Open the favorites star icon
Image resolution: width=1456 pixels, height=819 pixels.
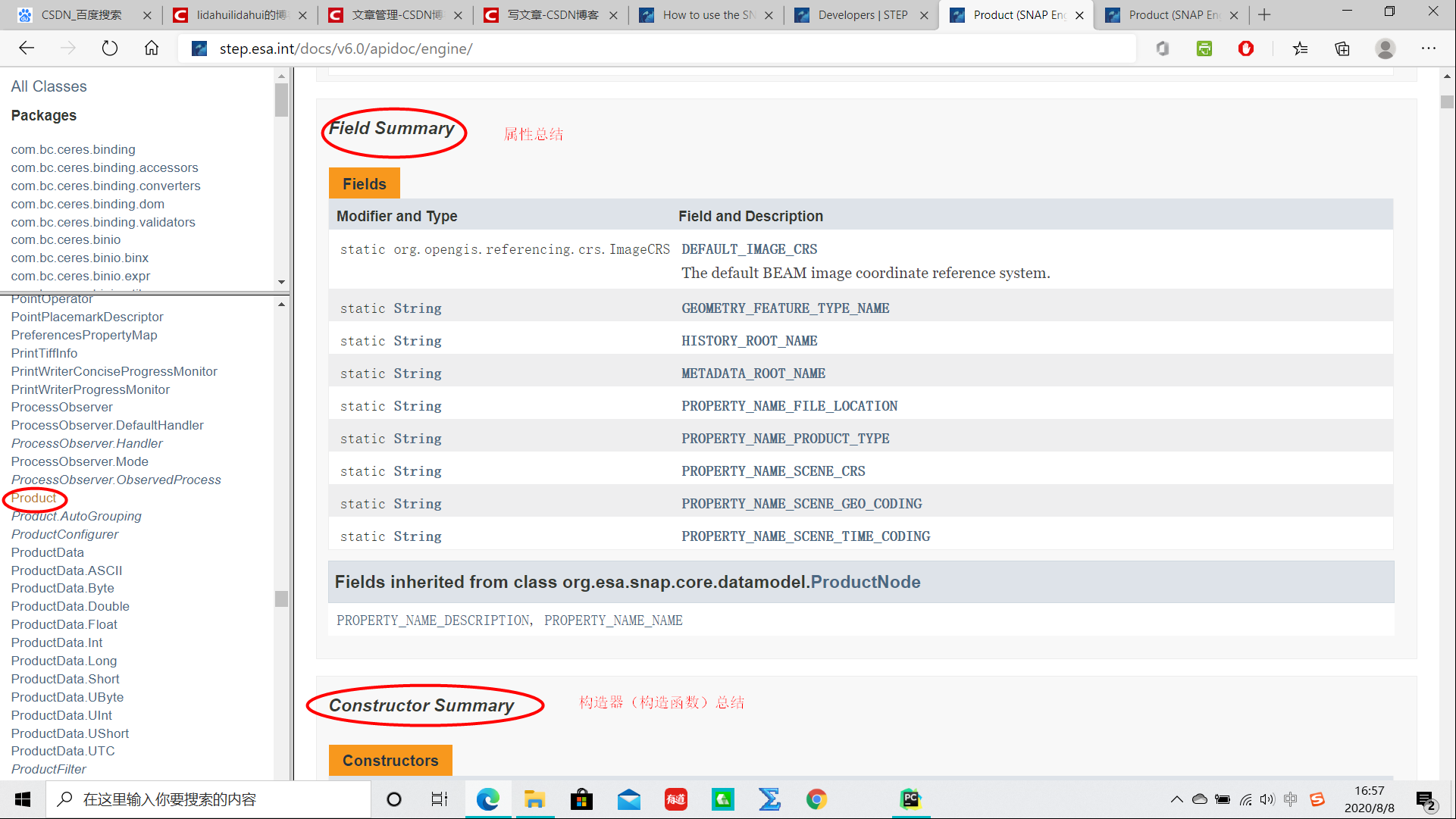pyautogui.click(x=1301, y=48)
